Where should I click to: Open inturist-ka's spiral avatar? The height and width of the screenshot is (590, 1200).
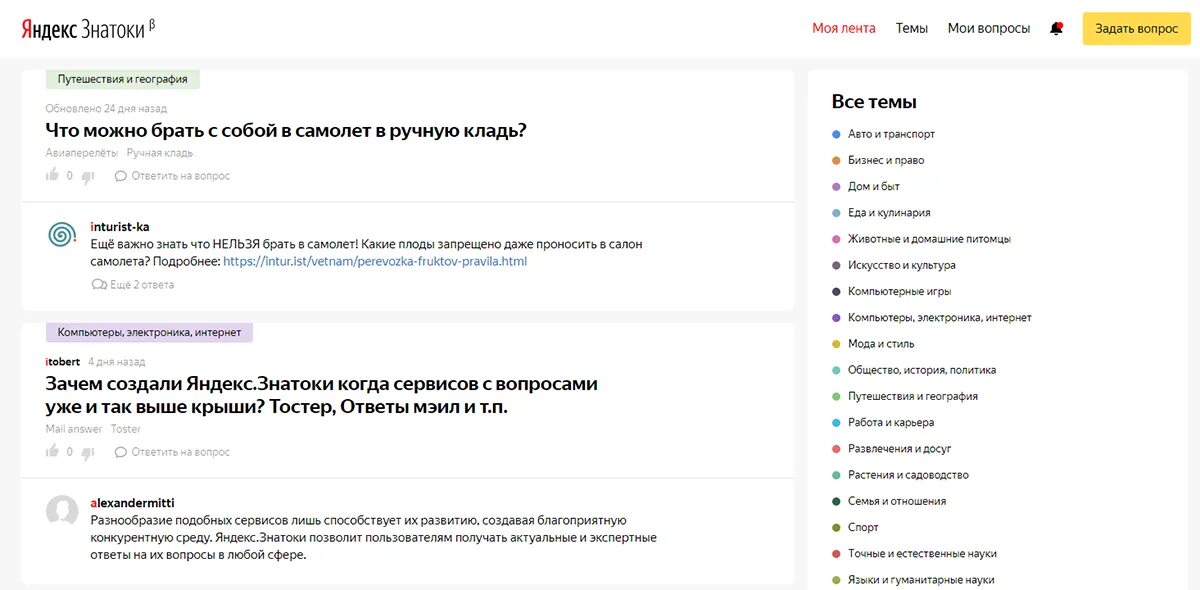(x=62, y=235)
